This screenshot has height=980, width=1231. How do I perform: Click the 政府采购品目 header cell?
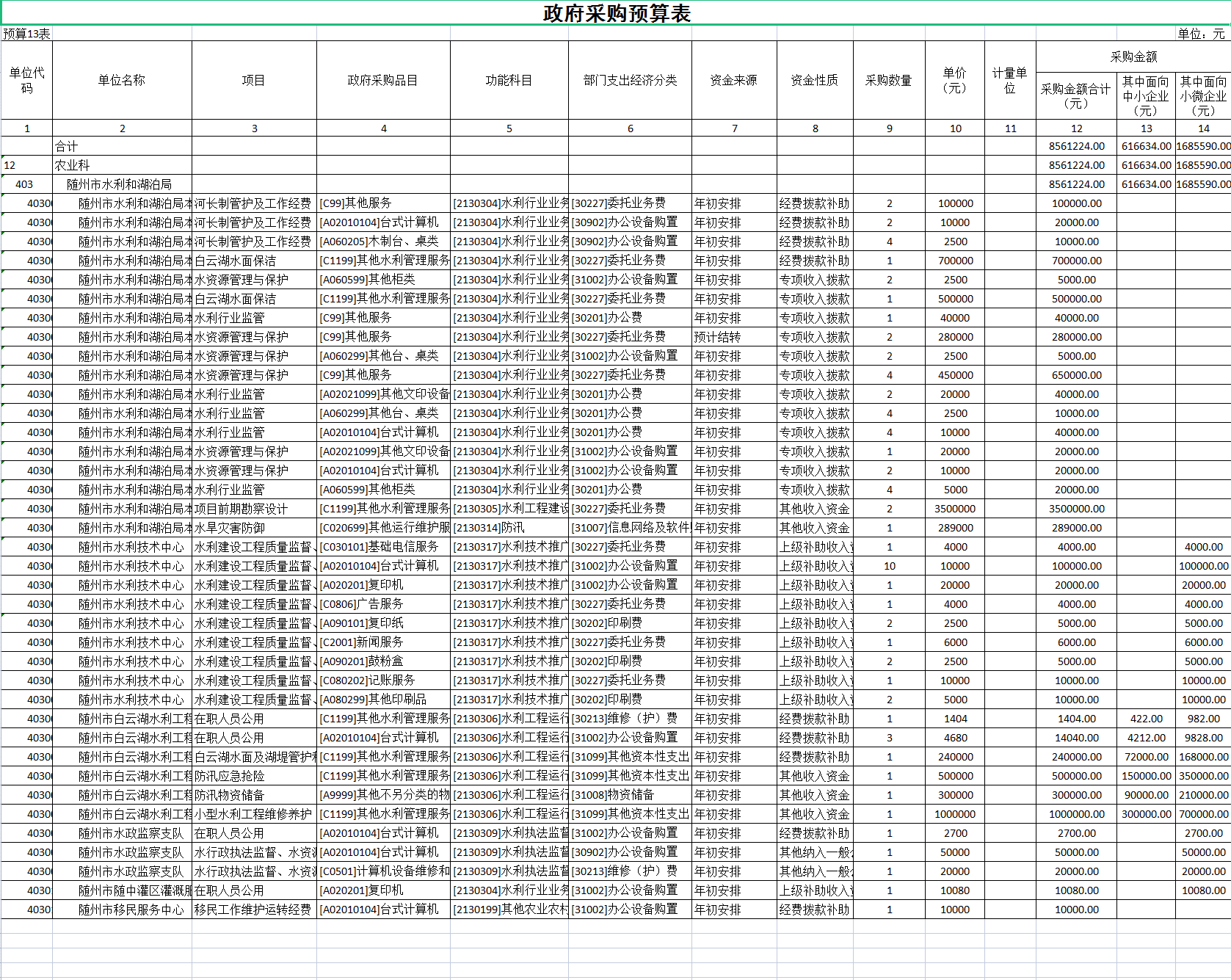pyautogui.click(x=383, y=80)
